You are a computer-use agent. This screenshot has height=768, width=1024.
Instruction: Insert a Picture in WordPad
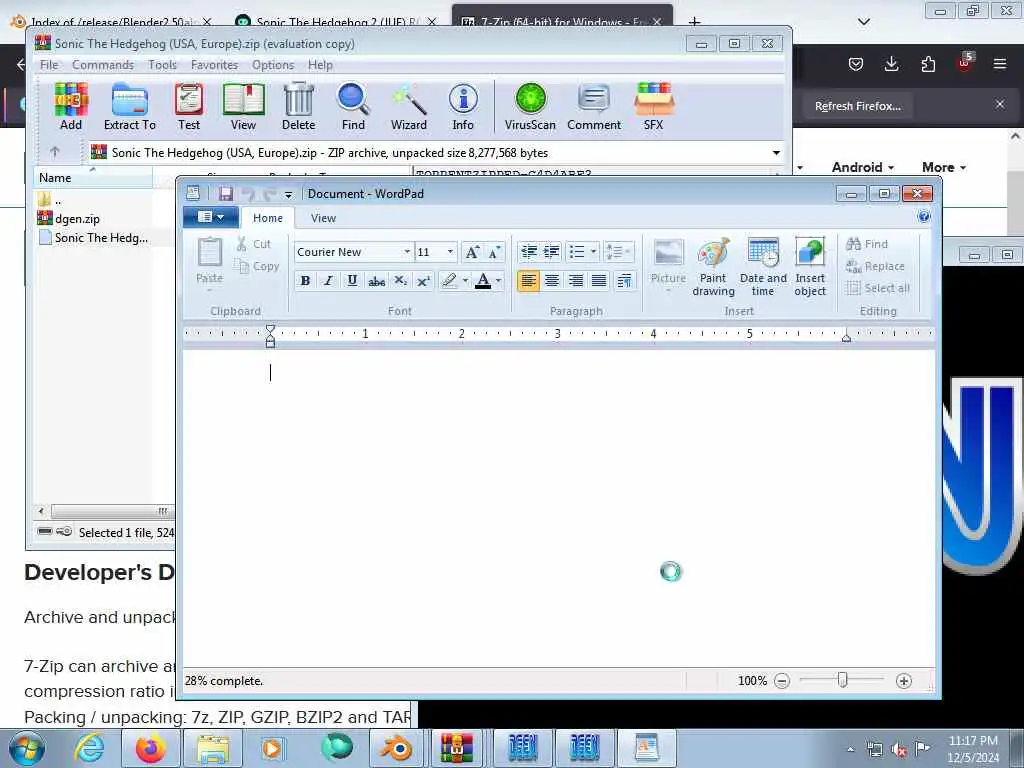668,266
